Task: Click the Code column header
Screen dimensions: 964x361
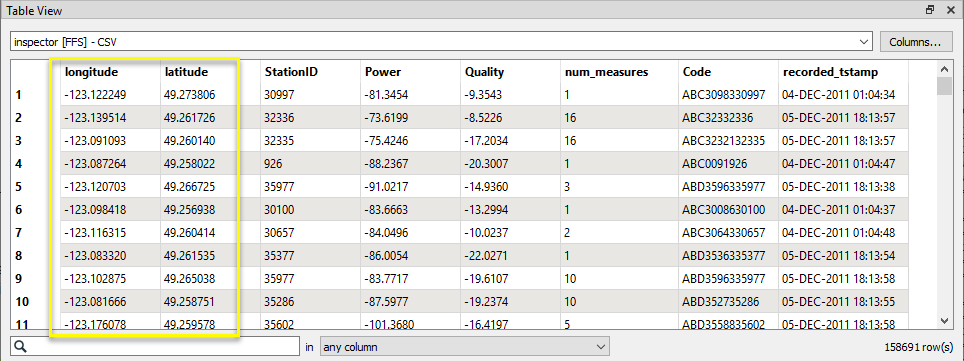Action: pos(729,72)
